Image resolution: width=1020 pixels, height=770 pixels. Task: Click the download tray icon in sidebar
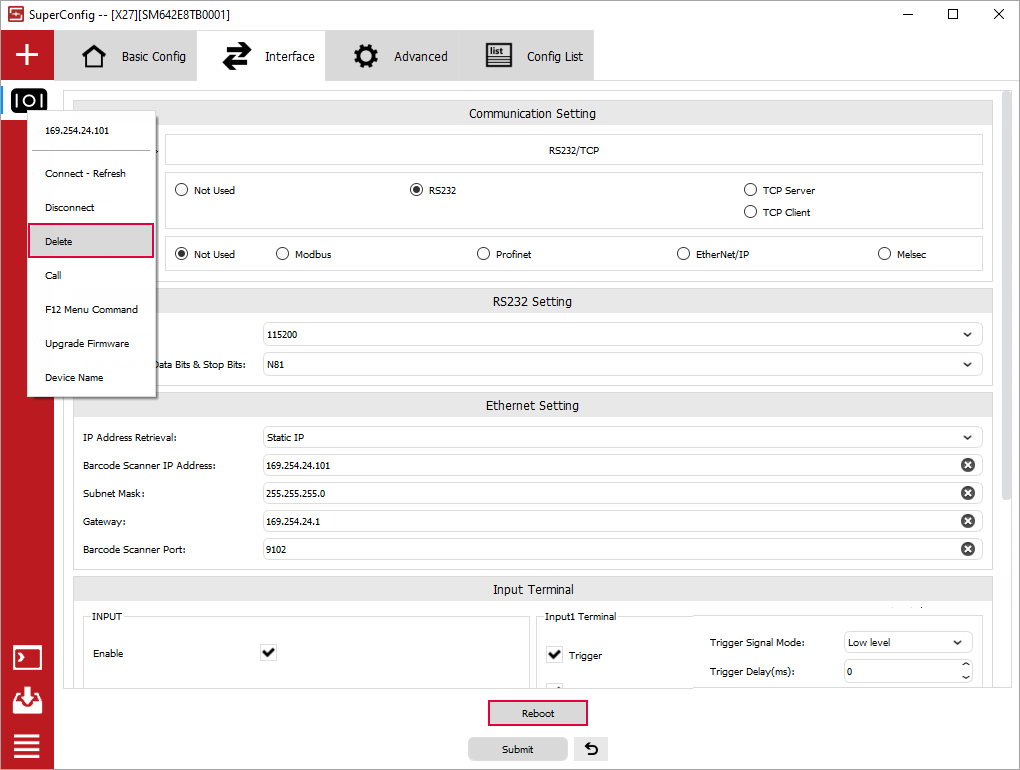tap(27, 701)
